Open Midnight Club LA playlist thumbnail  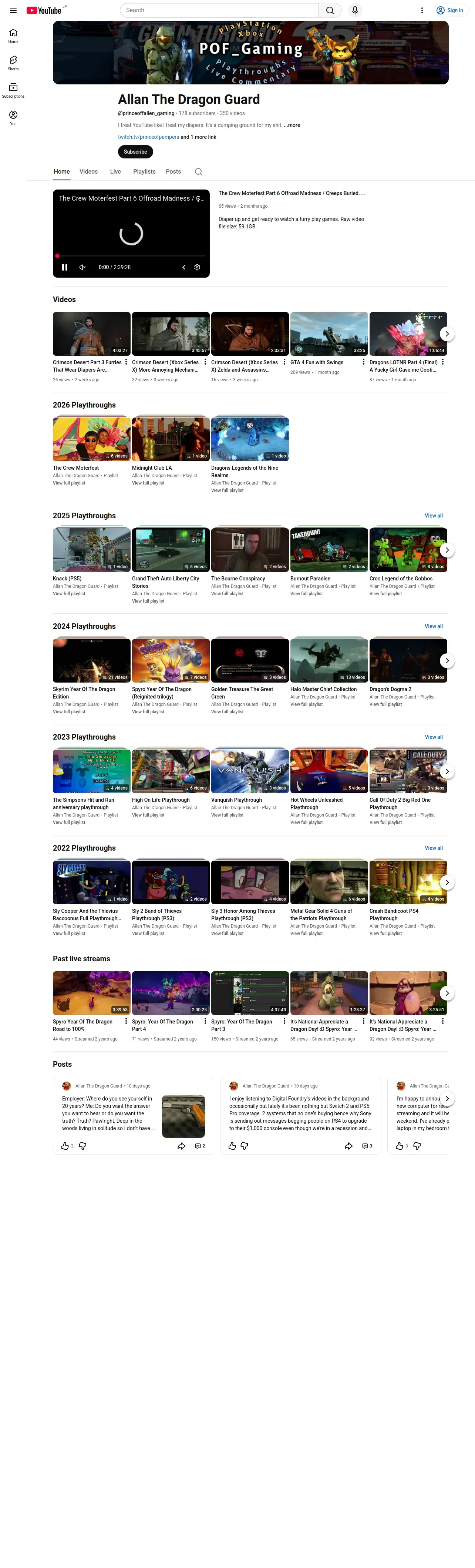[x=171, y=439]
